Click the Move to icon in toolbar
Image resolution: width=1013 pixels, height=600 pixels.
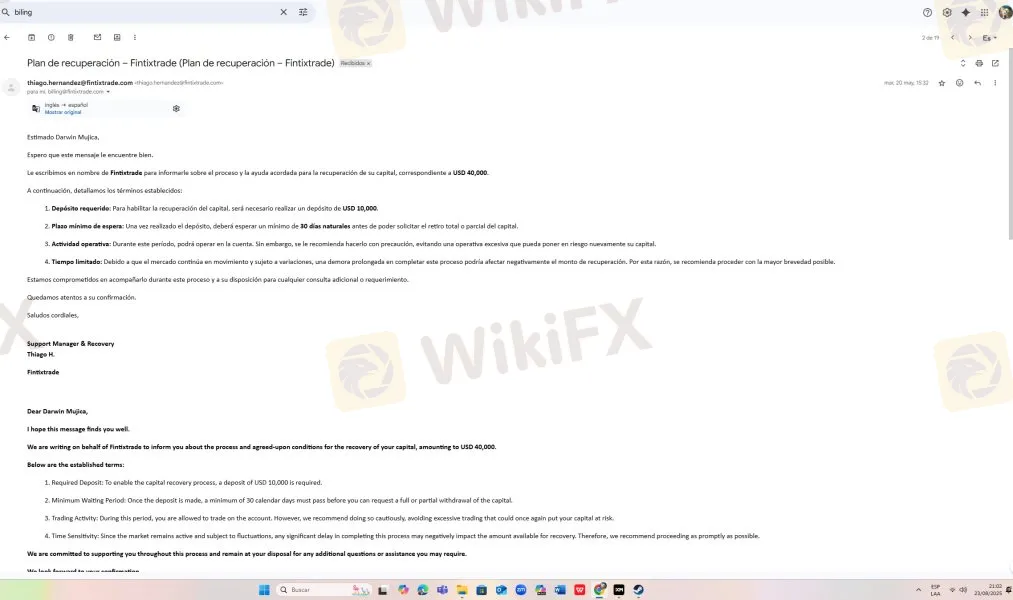pyautogui.click(x=117, y=37)
